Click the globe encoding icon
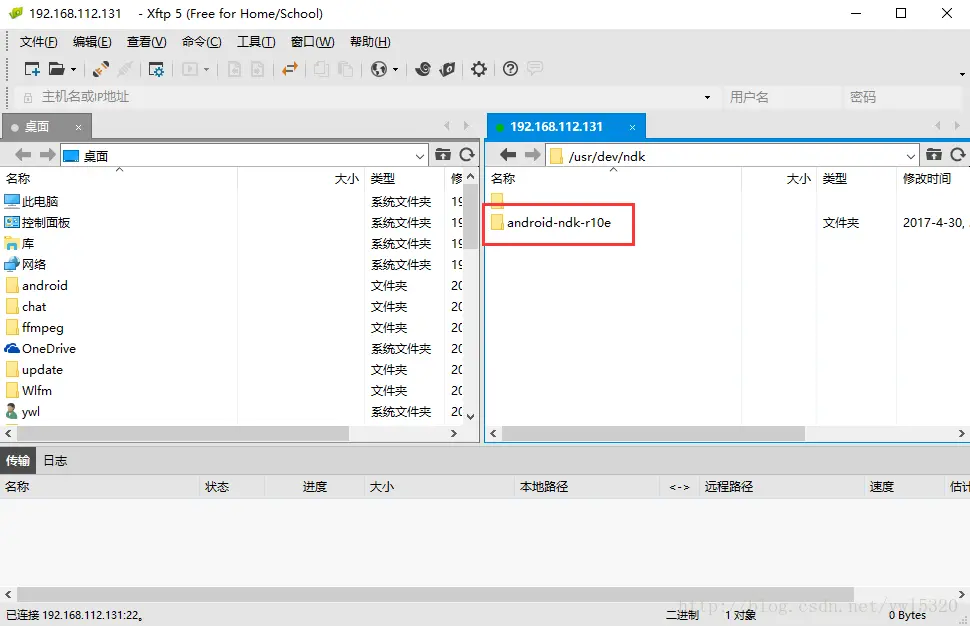This screenshot has width=970, height=626. pos(379,69)
